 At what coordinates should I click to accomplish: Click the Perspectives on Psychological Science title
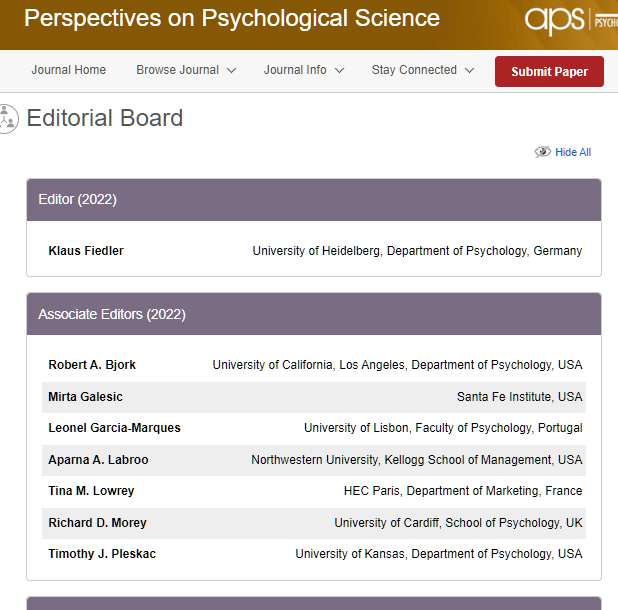click(x=232, y=18)
